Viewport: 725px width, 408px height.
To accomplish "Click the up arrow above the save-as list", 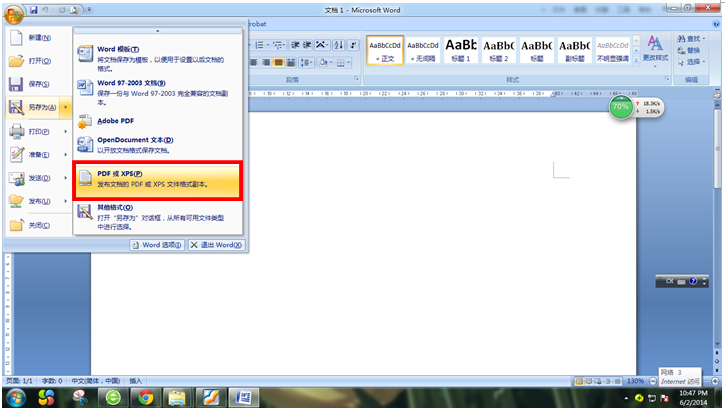I will tap(158, 31).
